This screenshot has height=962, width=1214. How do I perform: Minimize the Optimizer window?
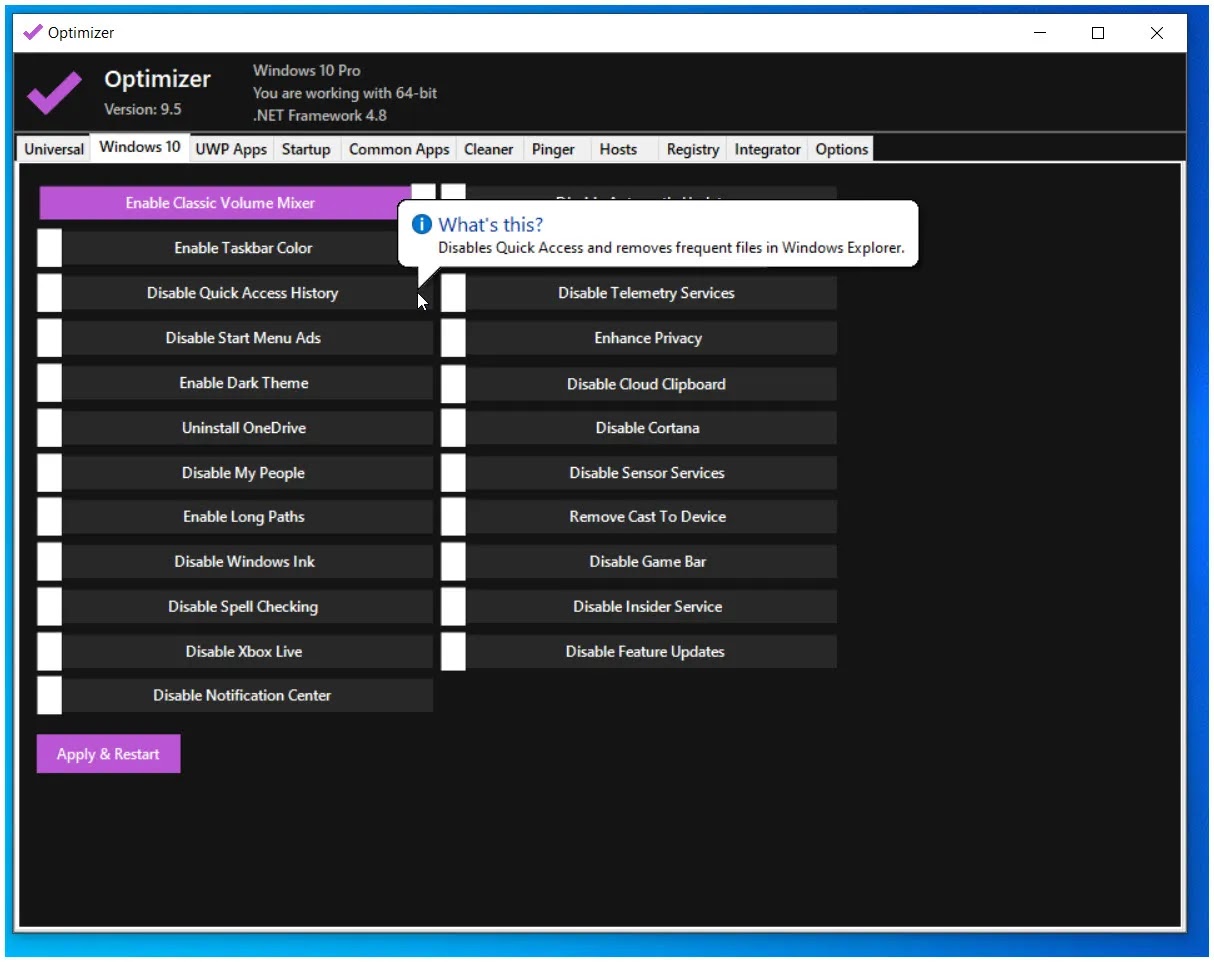(x=1040, y=33)
